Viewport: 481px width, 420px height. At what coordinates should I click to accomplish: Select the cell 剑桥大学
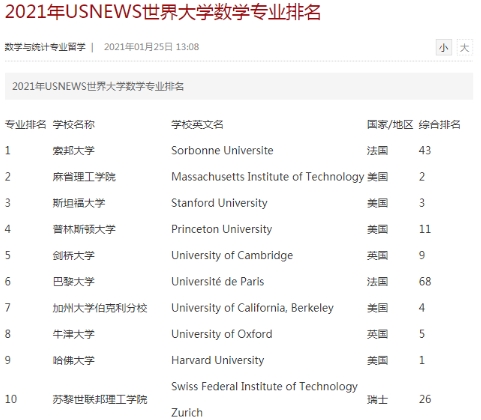tap(74, 256)
